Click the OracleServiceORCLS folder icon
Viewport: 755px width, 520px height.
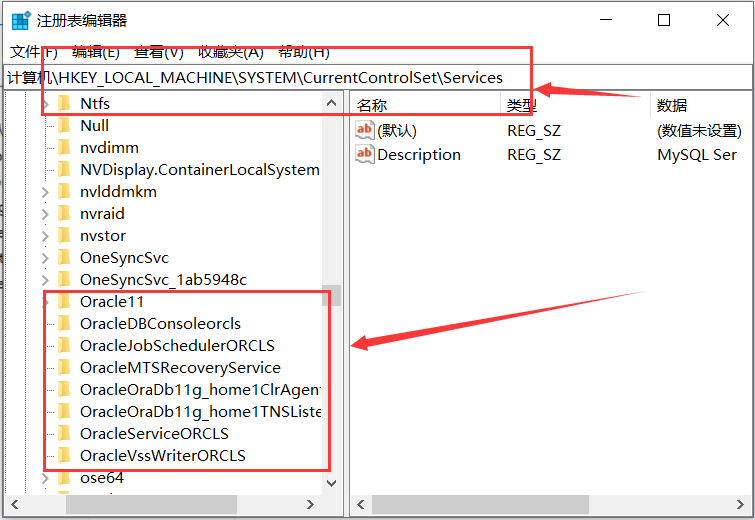pyautogui.click(x=64, y=433)
